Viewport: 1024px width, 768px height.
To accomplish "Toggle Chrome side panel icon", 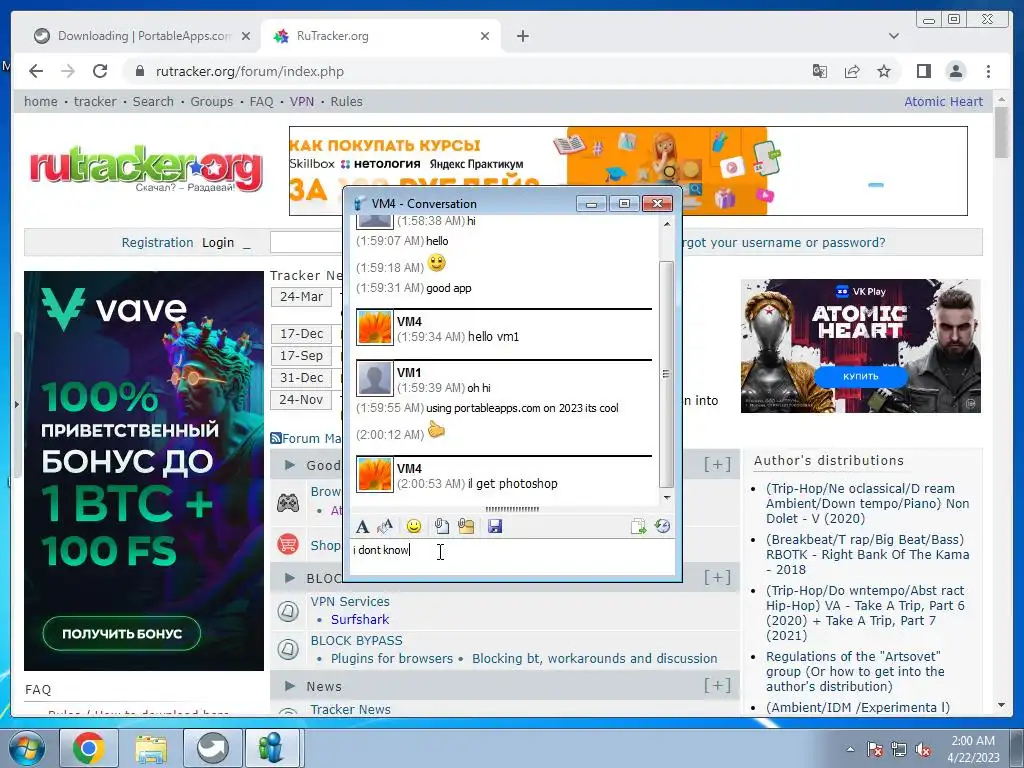I will click(x=923, y=71).
